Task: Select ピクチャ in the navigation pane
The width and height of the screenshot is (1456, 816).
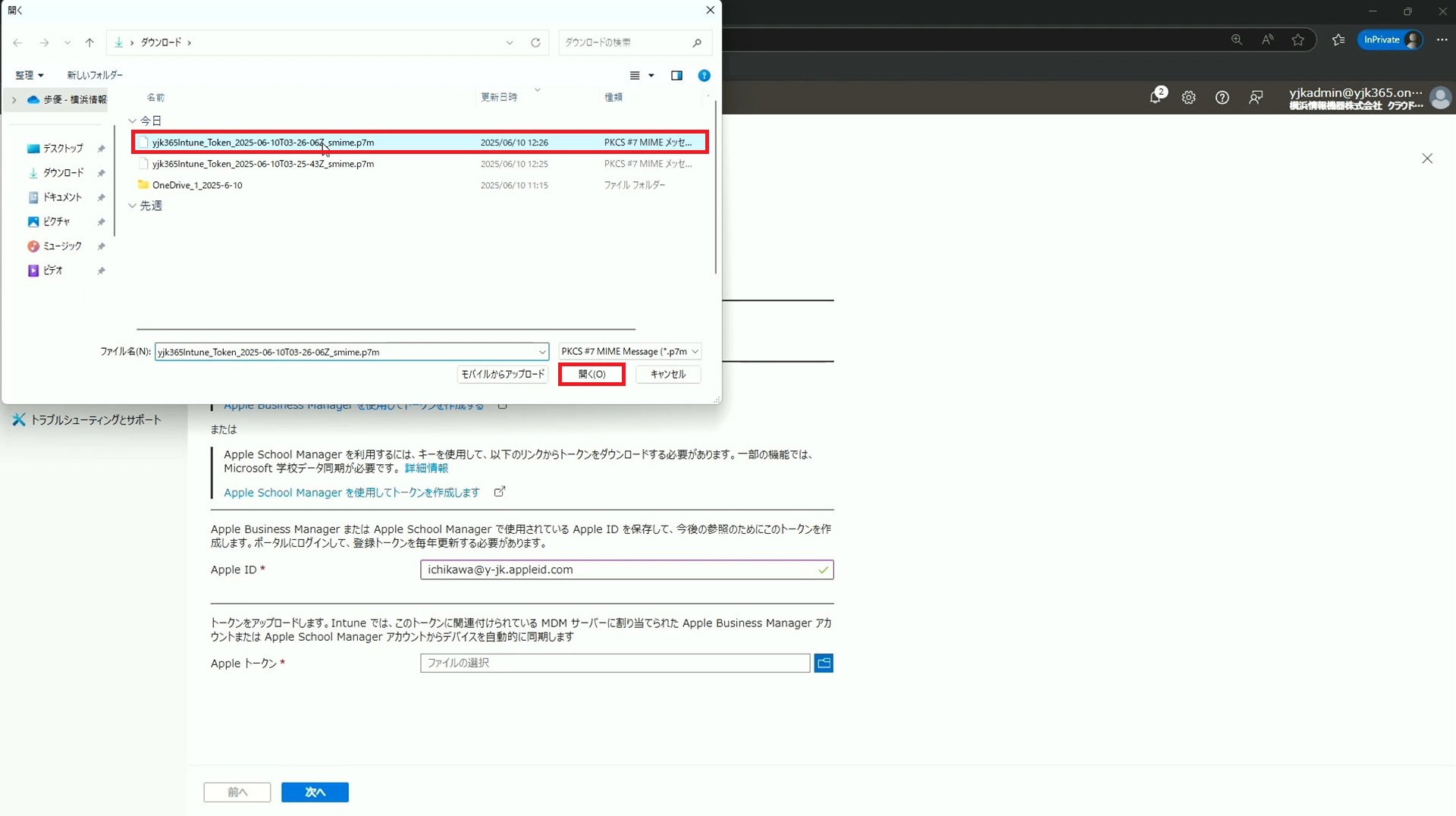Action: (x=55, y=221)
